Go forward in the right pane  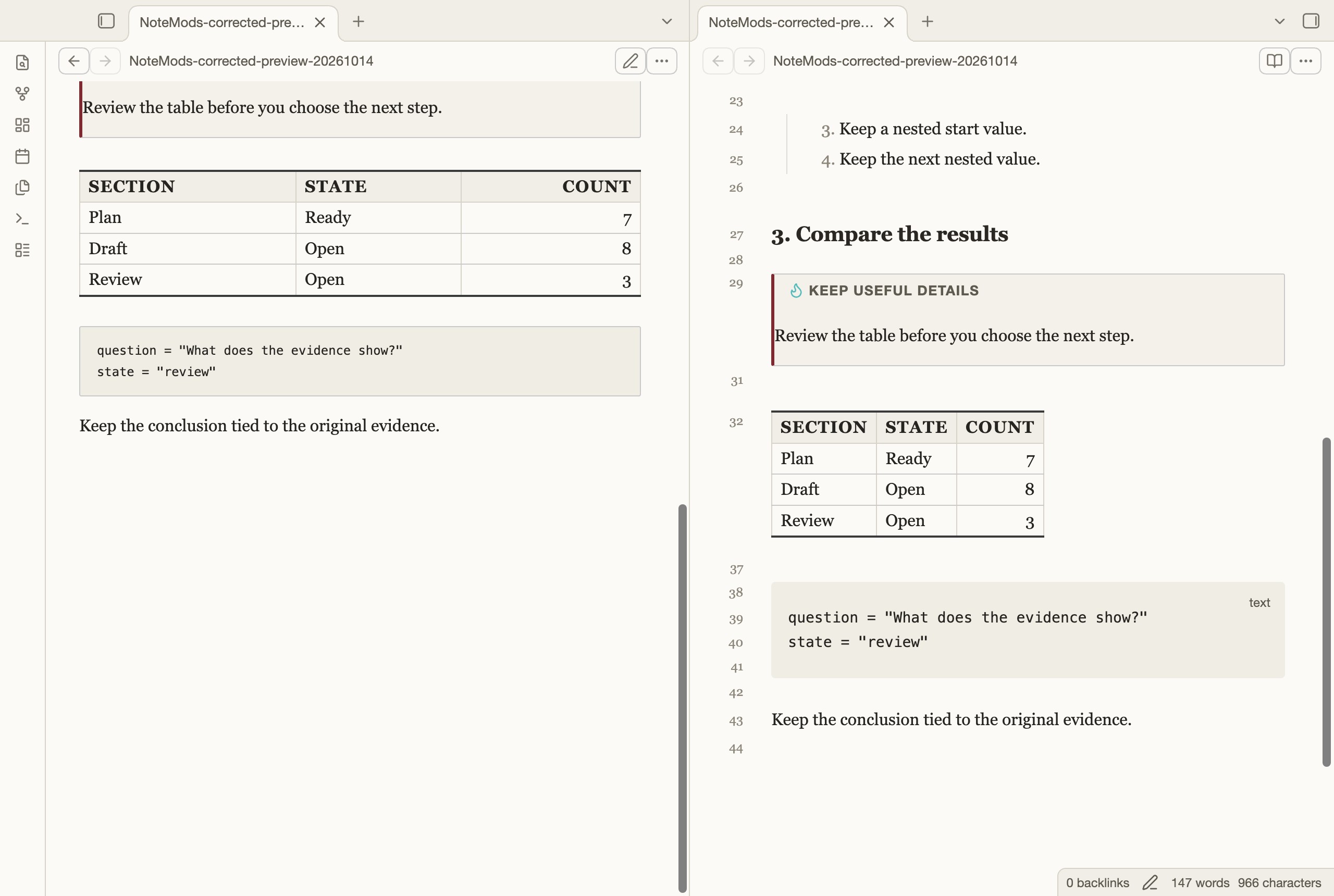[749, 60]
